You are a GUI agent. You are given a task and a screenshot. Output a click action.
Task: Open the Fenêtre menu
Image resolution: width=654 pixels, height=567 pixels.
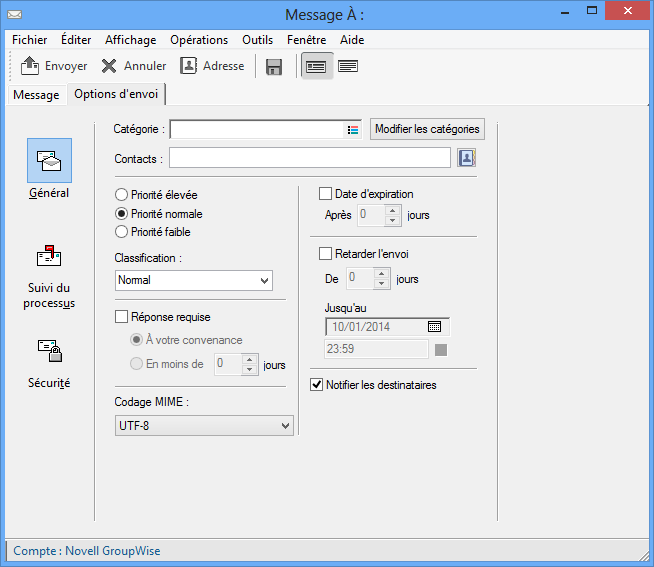[x=307, y=40]
